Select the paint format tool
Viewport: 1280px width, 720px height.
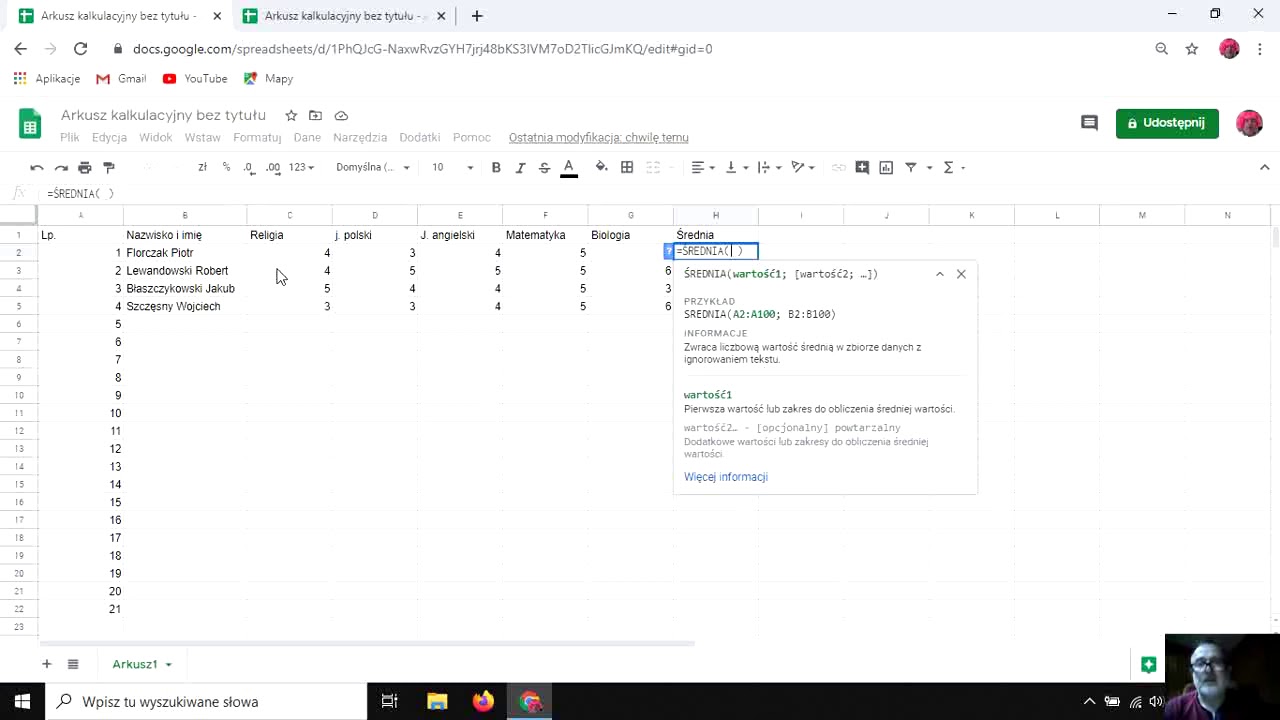tap(109, 167)
